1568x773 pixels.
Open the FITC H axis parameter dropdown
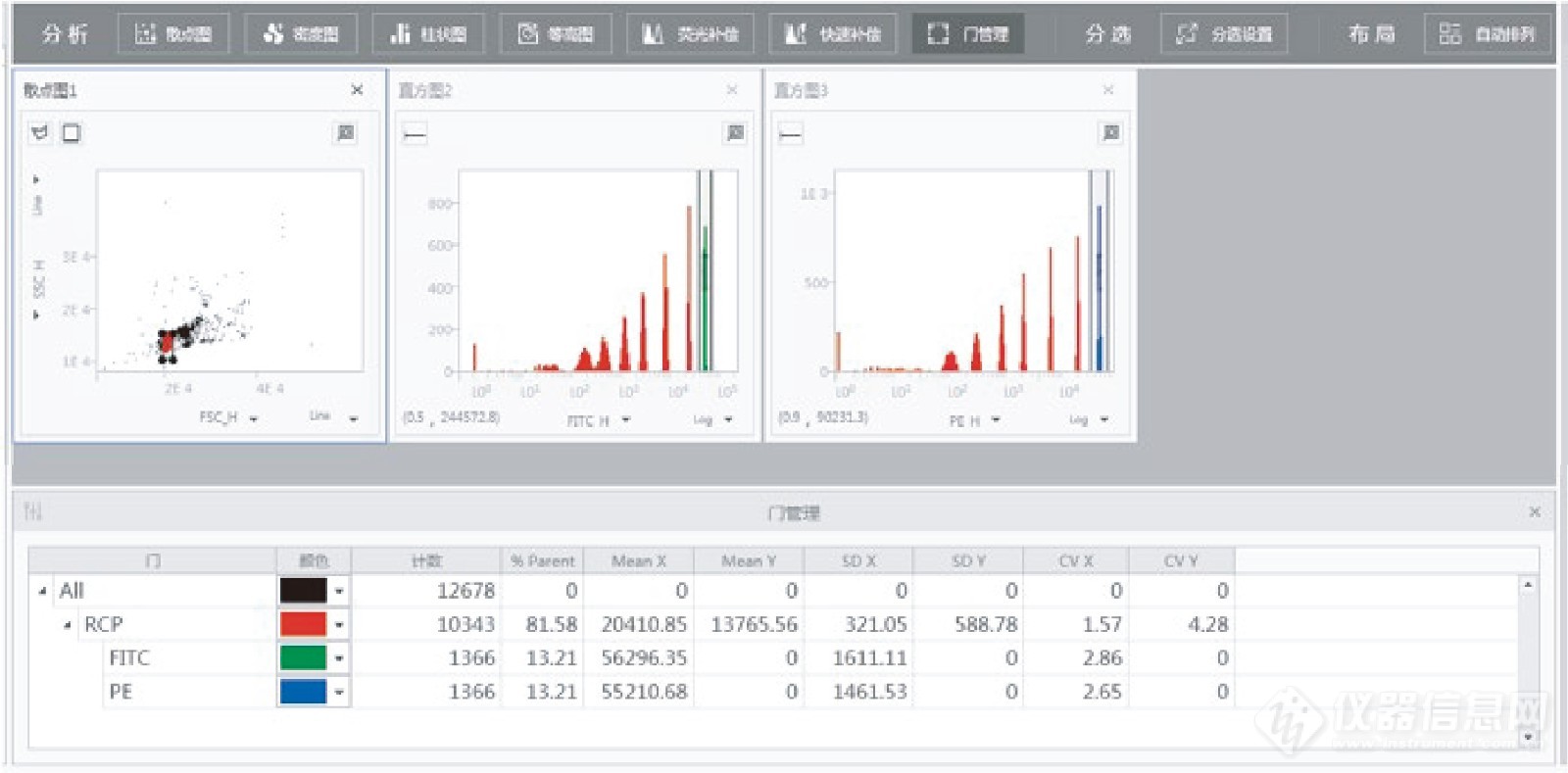[626, 419]
